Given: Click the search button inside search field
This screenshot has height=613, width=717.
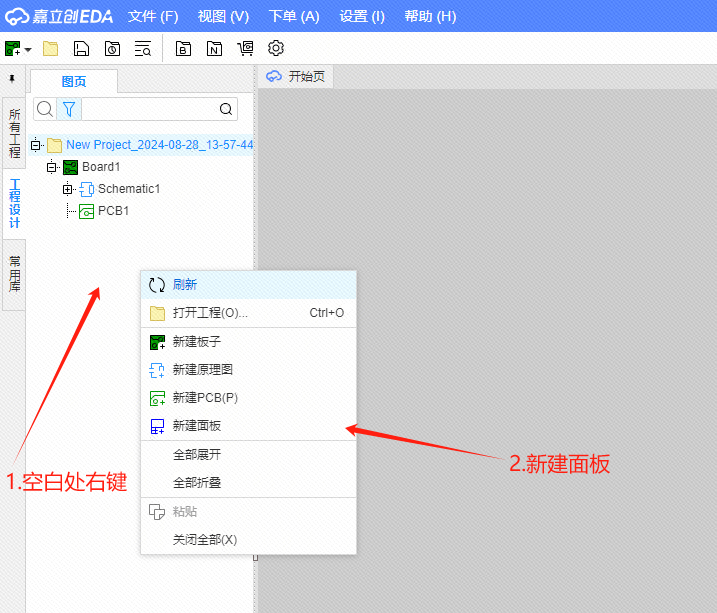Looking at the screenshot, I should (x=226, y=109).
